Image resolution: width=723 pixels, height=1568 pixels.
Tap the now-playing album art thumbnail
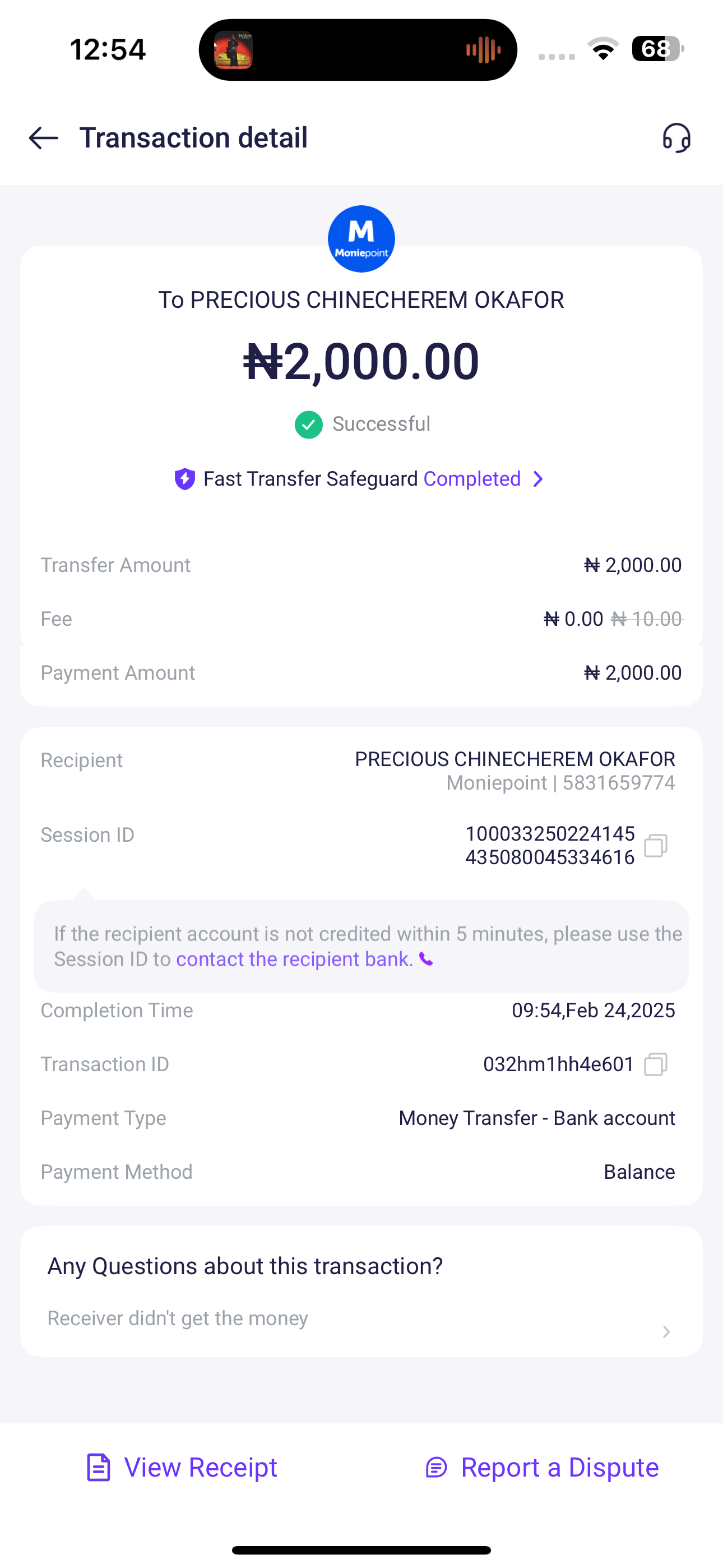pos(233,49)
